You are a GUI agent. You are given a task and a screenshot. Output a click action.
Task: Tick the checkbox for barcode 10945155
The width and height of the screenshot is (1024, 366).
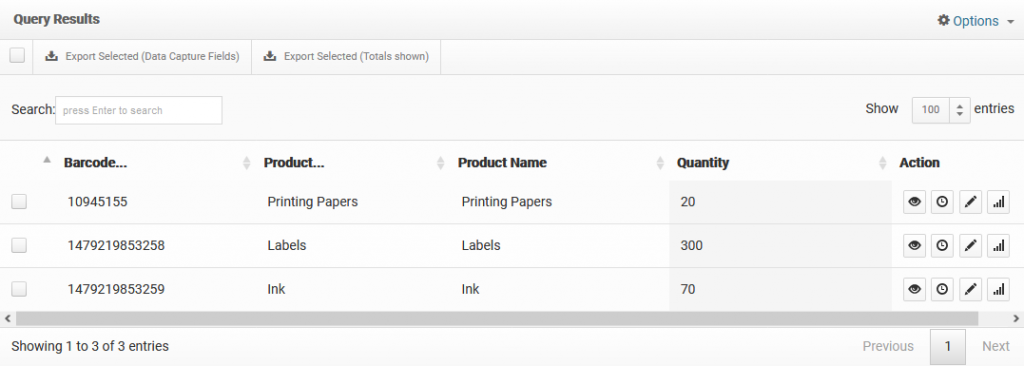(19, 202)
